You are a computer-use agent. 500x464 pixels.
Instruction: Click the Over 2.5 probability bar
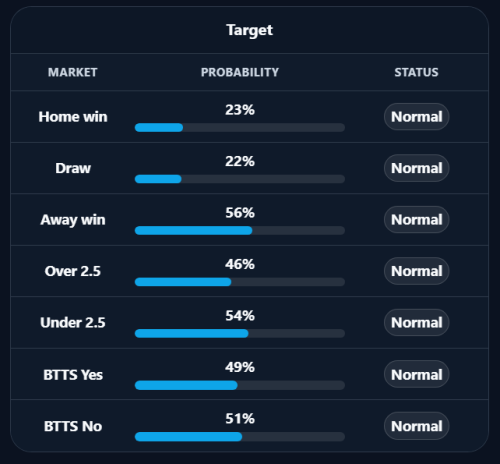pyautogui.click(x=240, y=282)
